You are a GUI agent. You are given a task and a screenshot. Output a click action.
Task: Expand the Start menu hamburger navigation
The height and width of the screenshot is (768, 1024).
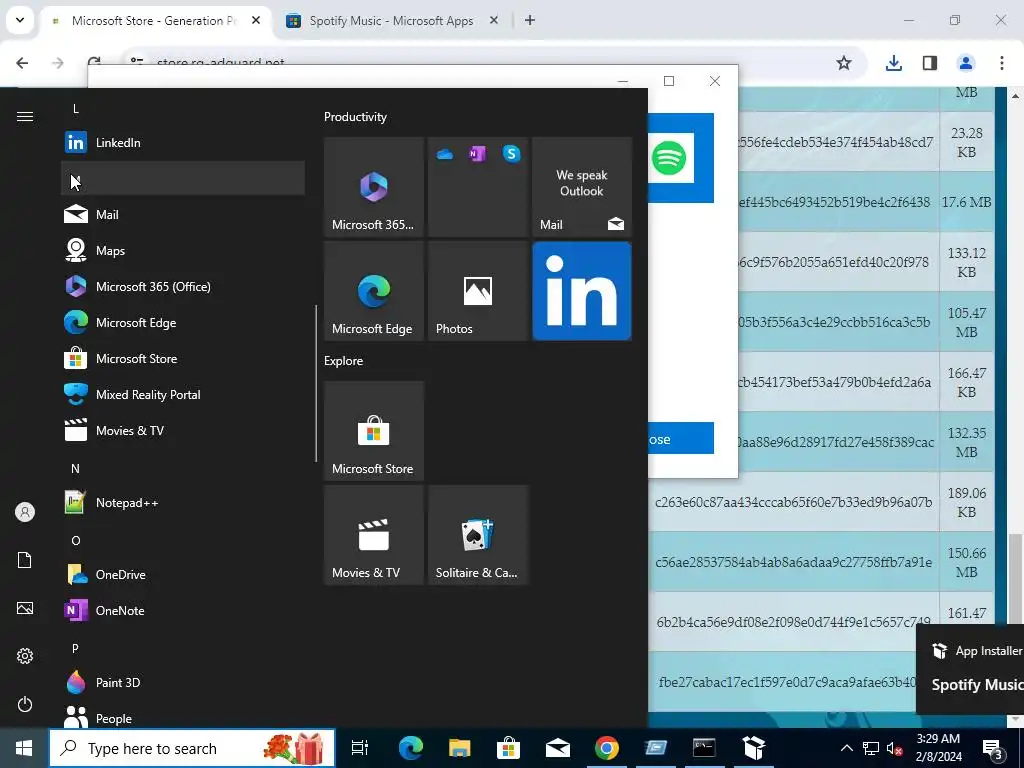pos(25,116)
